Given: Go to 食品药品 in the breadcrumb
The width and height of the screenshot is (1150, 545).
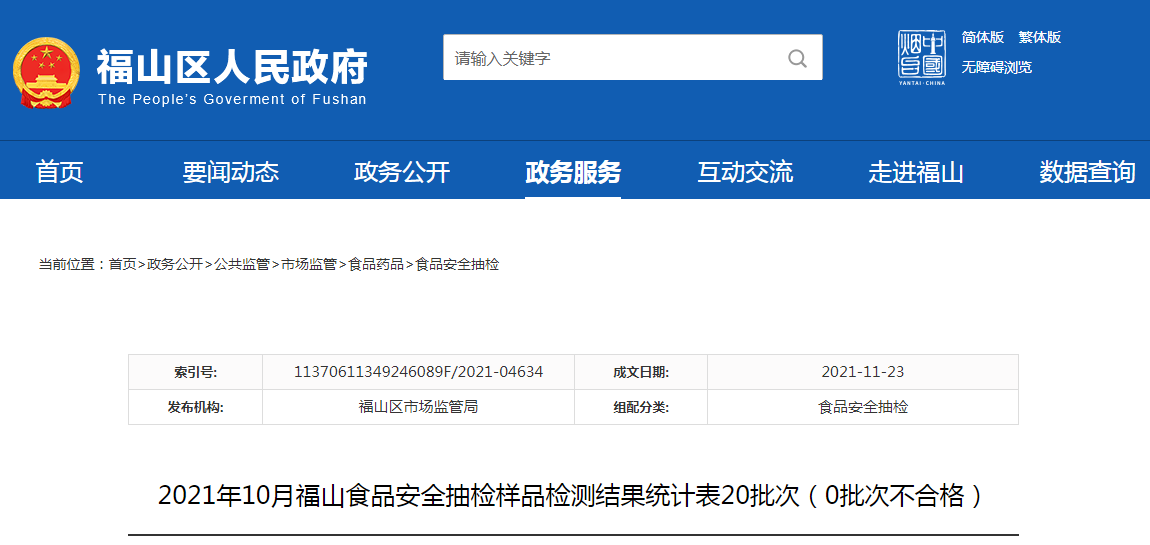Looking at the screenshot, I should pyautogui.click(x=376, y=265).
